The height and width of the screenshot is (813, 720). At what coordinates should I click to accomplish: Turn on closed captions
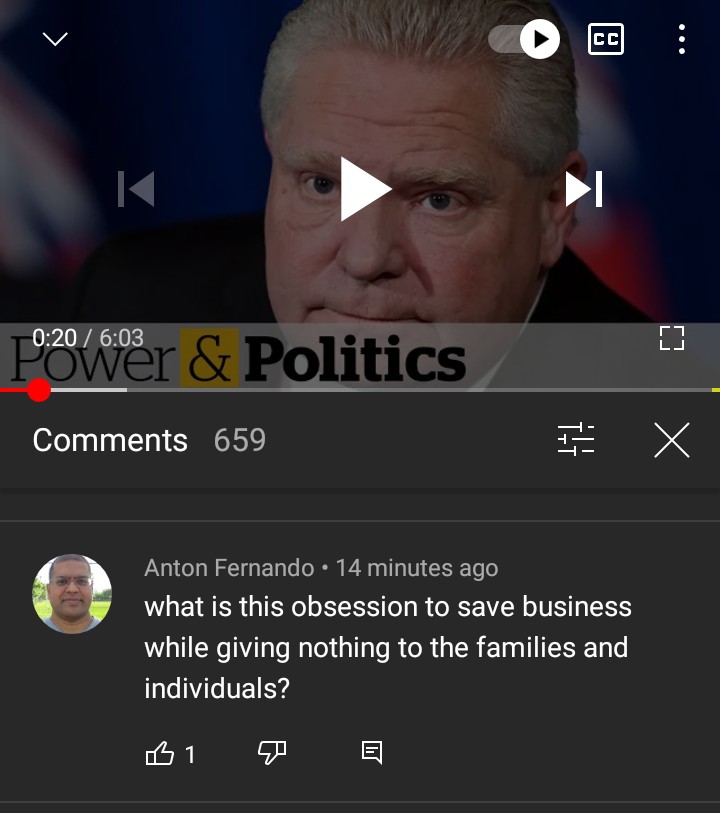(x=605, y=39)
